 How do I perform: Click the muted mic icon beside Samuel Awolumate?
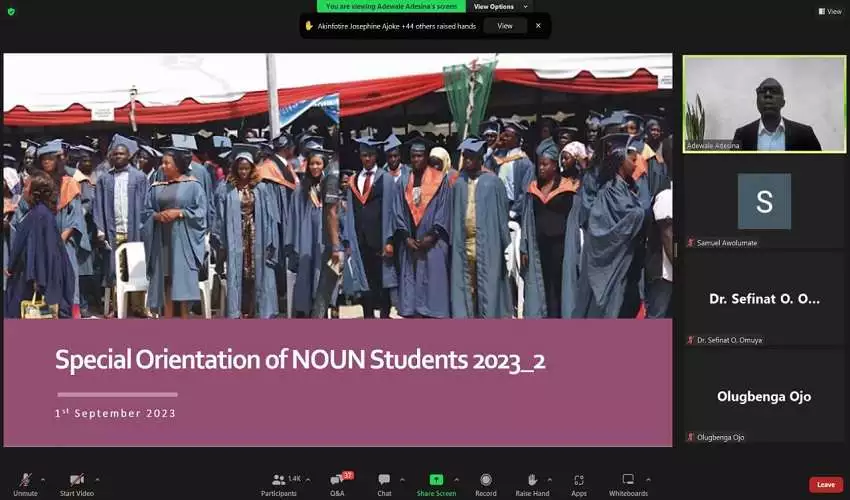pyautogui.click(x=691, y=242)
